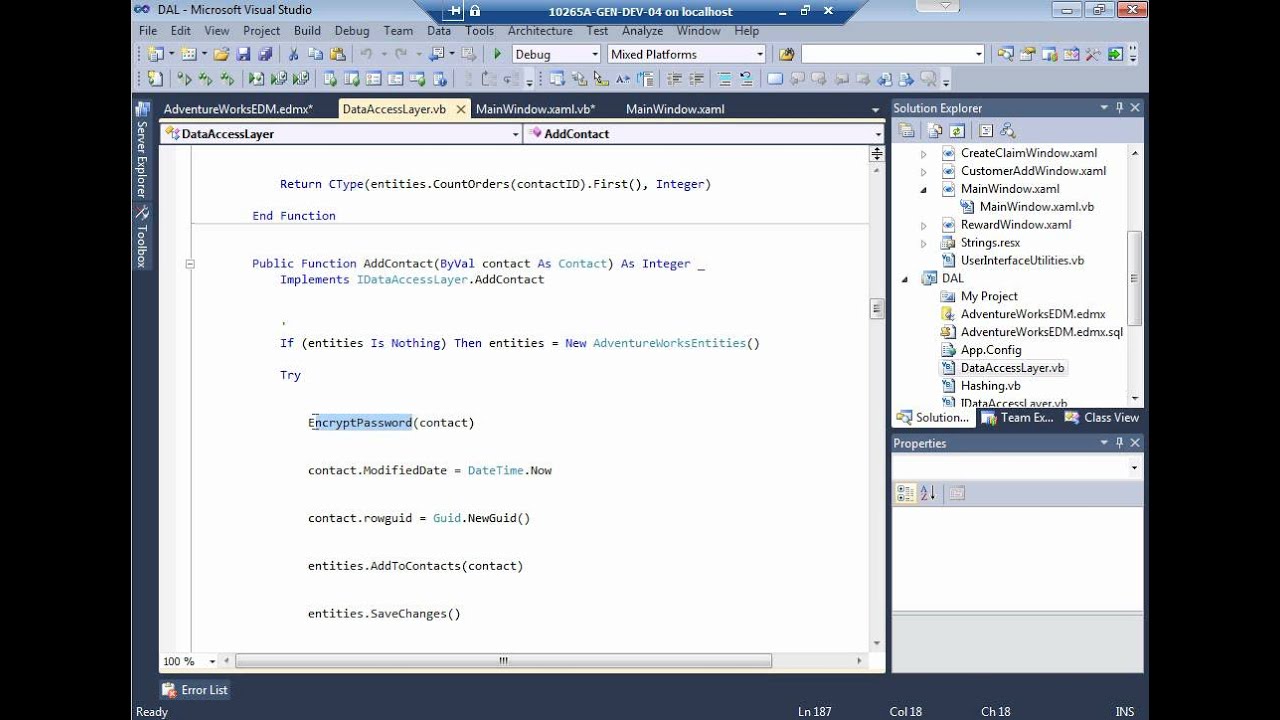Image resolution: width=1280 pixels, height=720 pixels.
Task: Open the Toolbox wrench-hammer icon
Action: point(1093,54)
